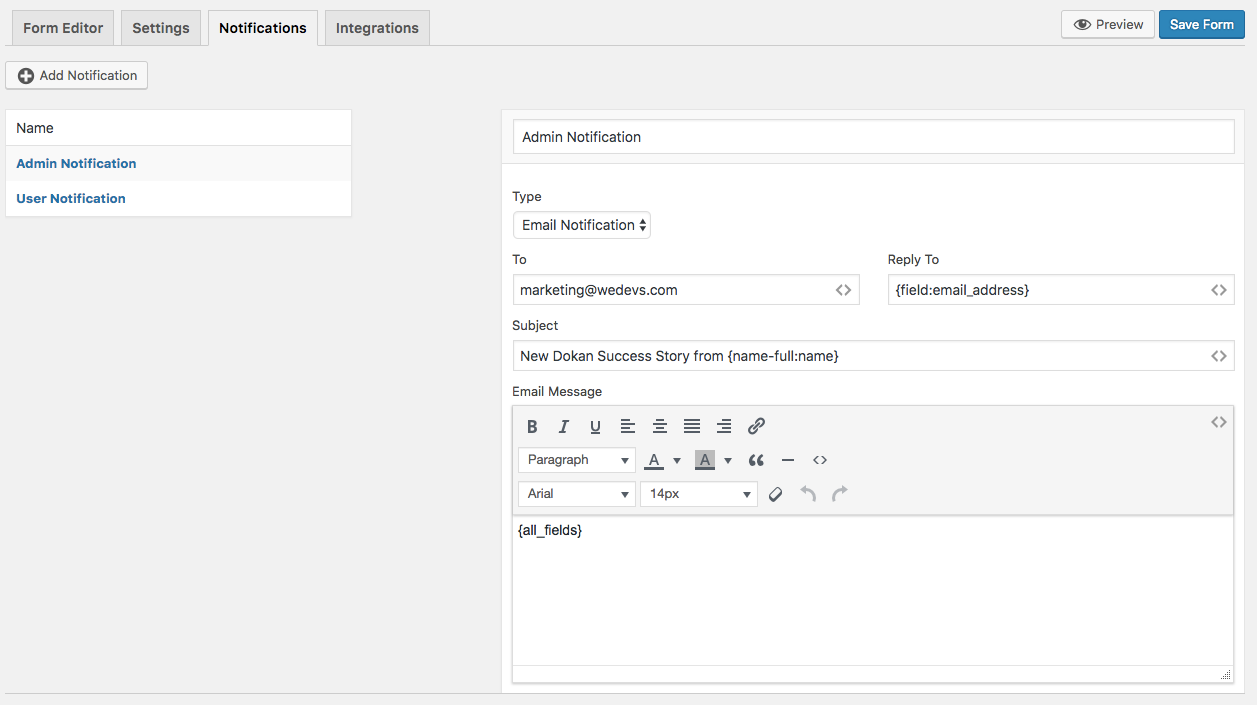
Task: Click into the email message body
Action: (x=872, y=590)
